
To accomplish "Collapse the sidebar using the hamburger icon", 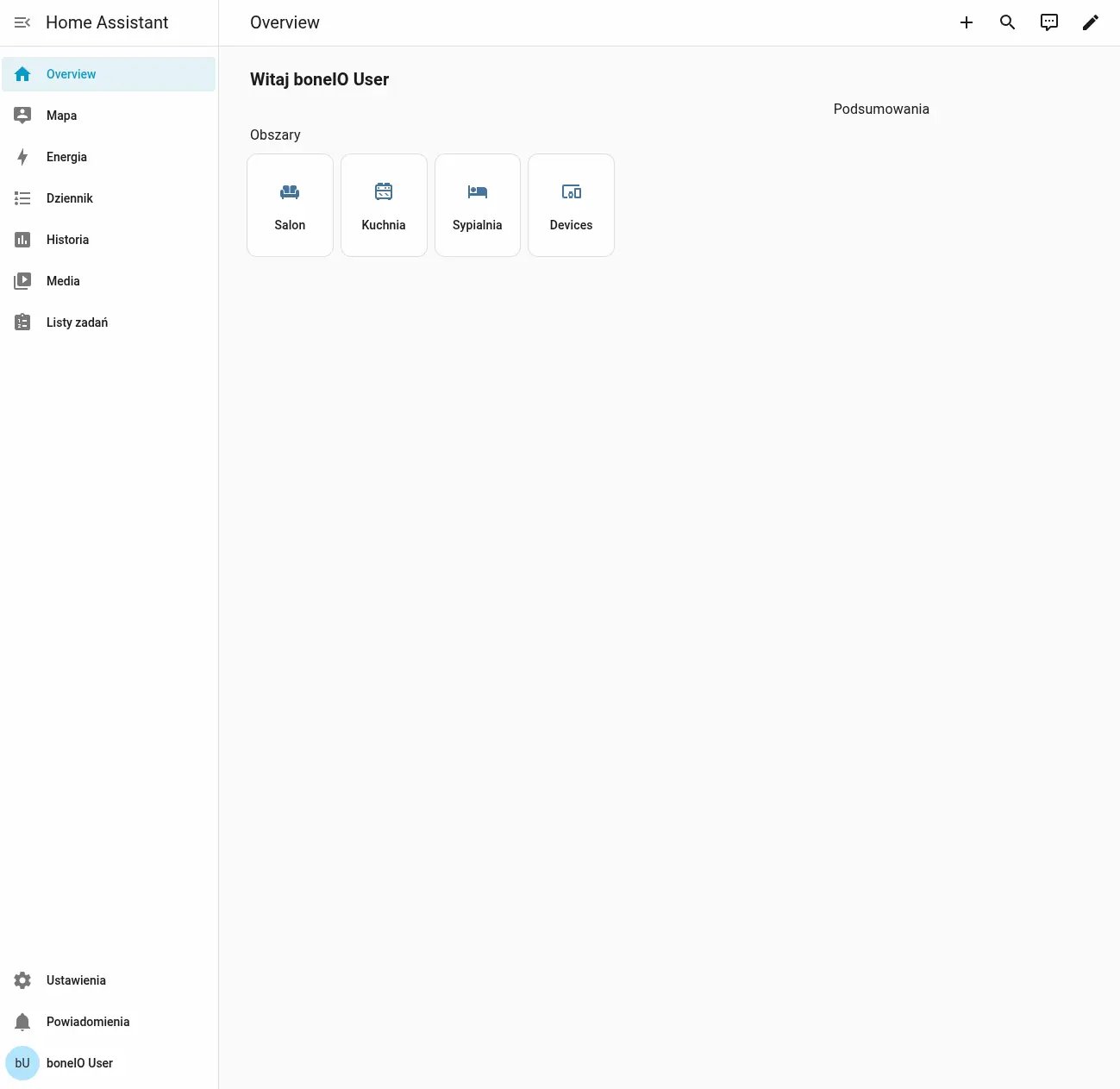I will [x=22, y=22].
